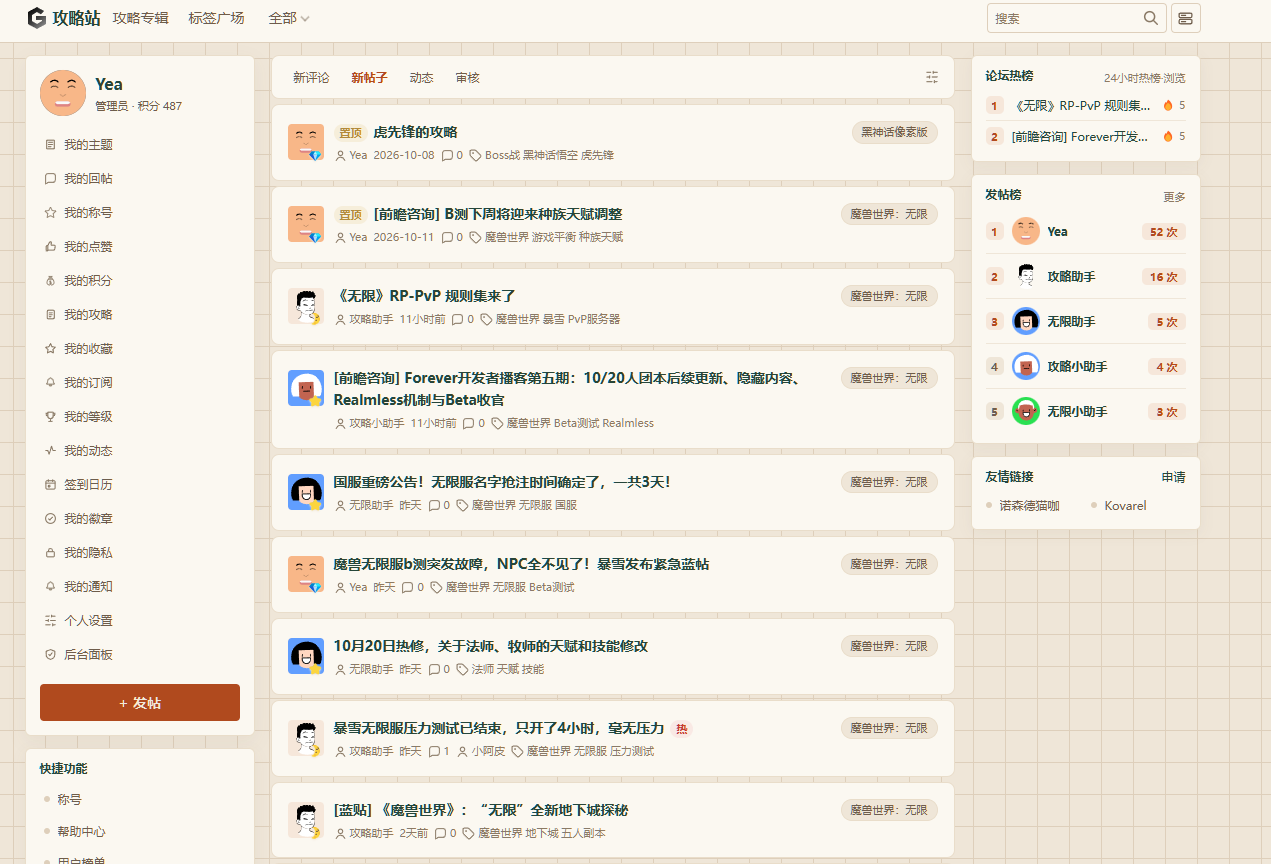Click the 24小时热榜·浏览 label
This screenshot has height=864, width=1271.
[1145, 78]
